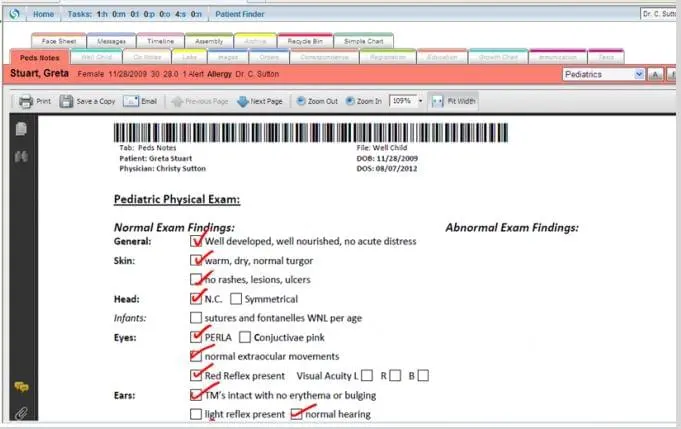This screenshot has height=429, width=681.
Task: Click the Email envelope icon
Action: click(x=131, y=101)
